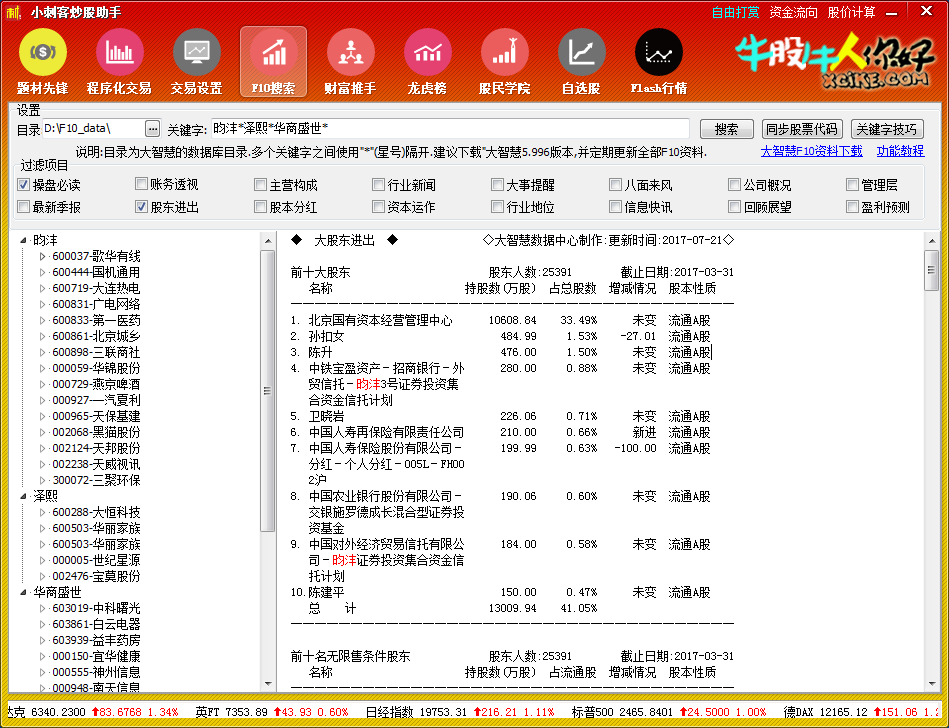Click the 同步股票代码 button
Image resolution: width=949 pixels, height=728 pixels.
(x=802, y=129)
